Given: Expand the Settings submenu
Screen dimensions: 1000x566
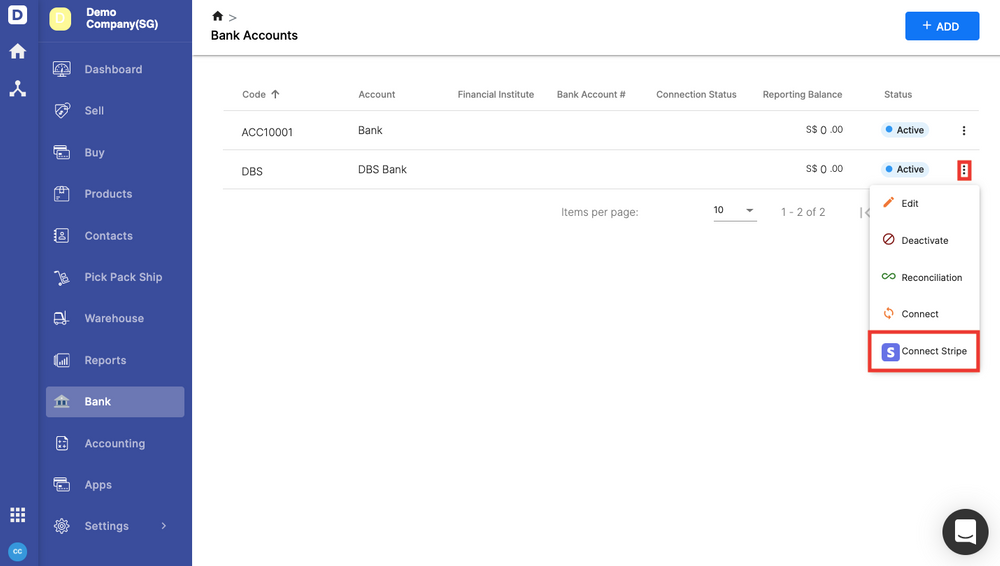Looking at the screenshot, I should click(164, 526).
